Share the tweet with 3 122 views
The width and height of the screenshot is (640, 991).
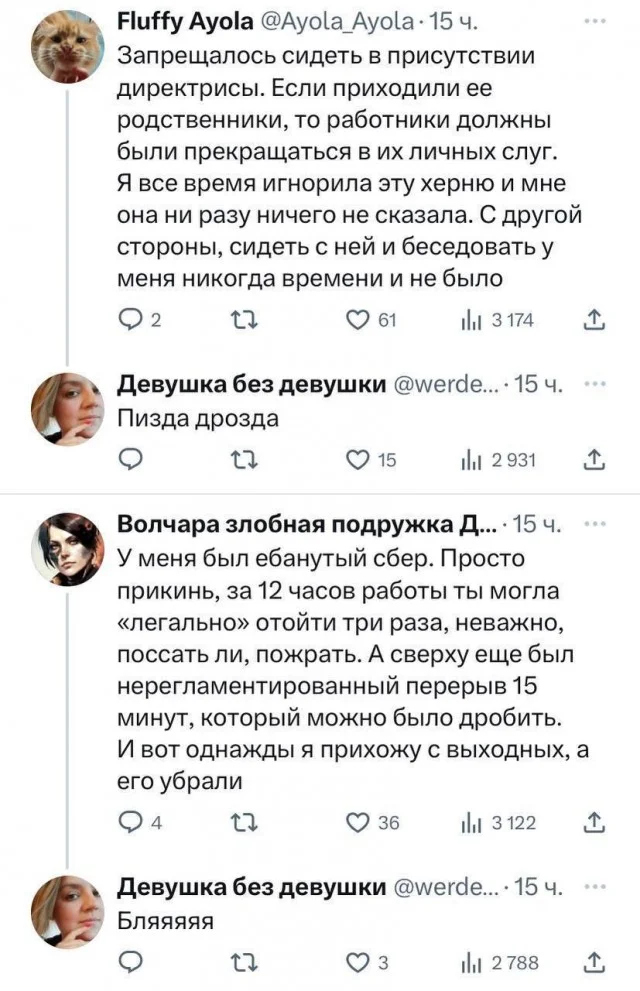coord(593,823)
